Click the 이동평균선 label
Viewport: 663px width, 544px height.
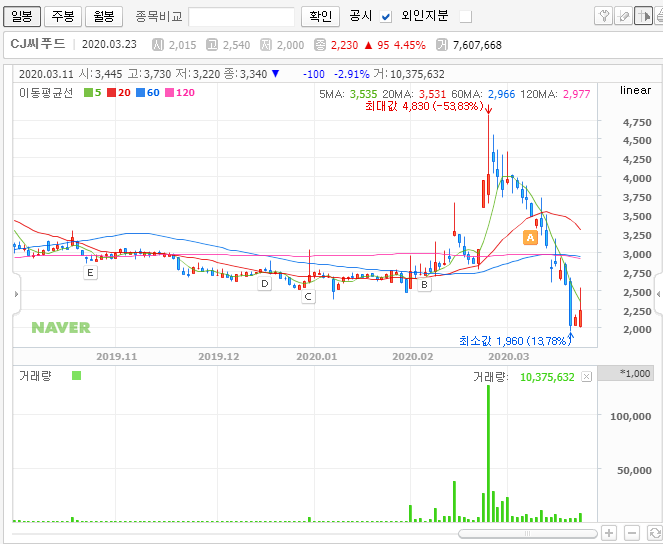(x=46, y=93)
